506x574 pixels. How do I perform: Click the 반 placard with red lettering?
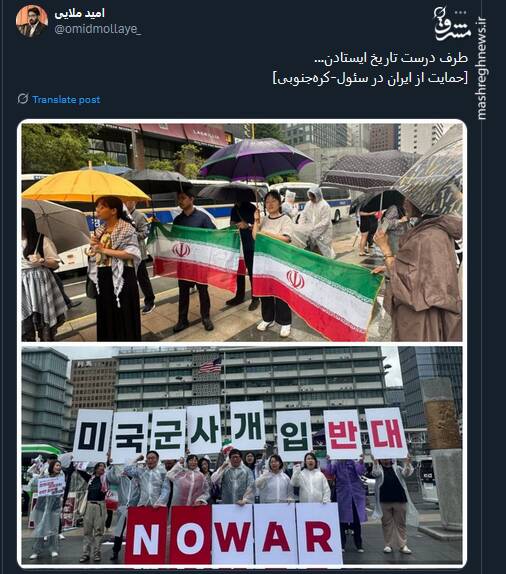coord(342,435)
